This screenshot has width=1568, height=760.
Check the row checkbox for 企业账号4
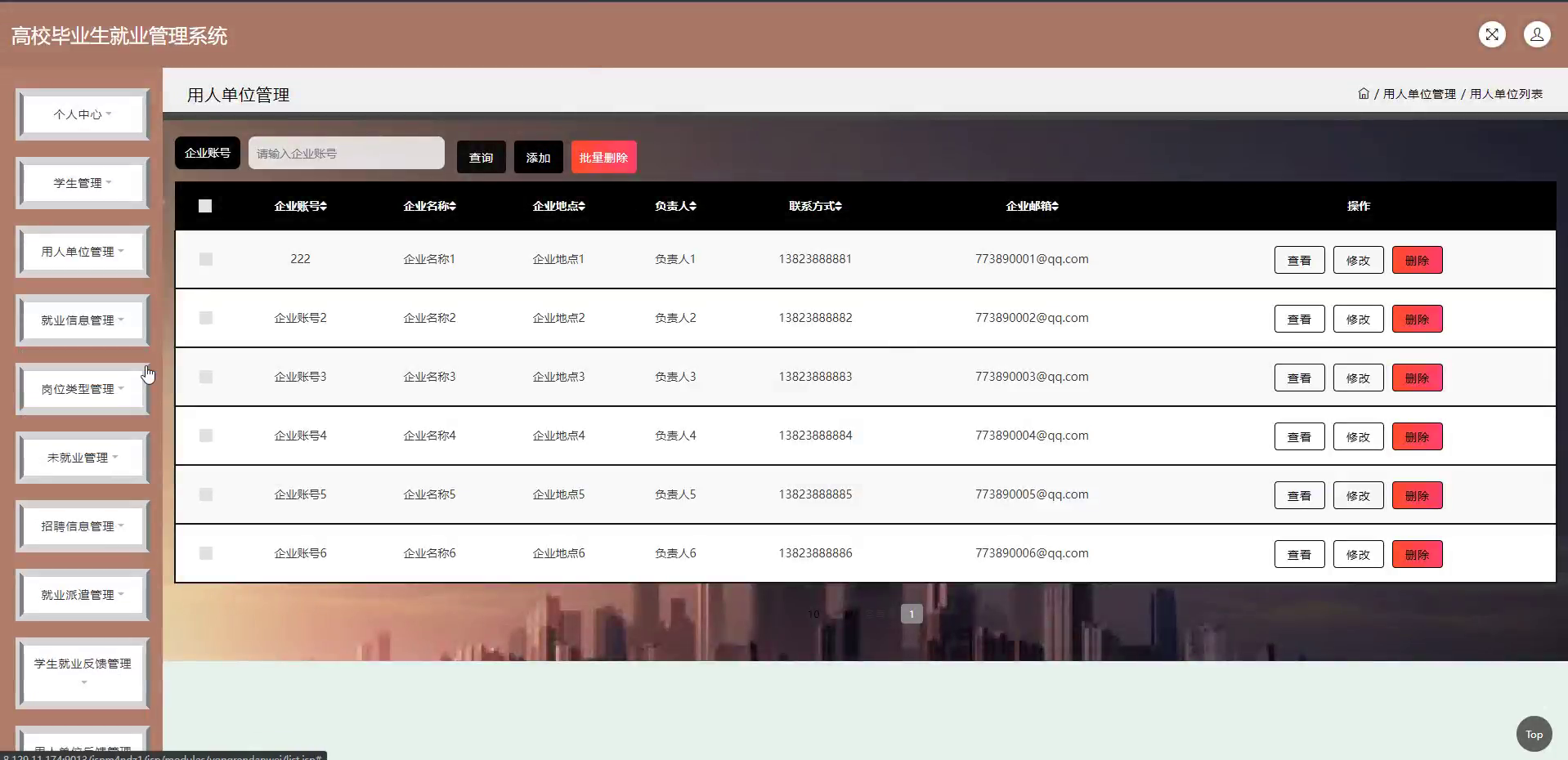coord(206,436)
